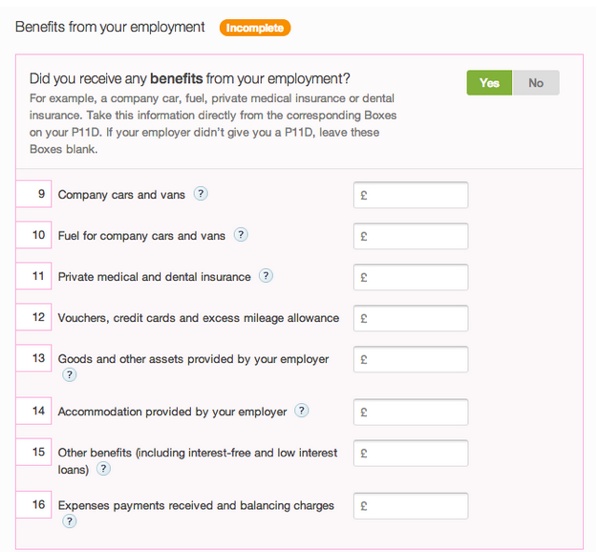Select the Vouchers and credit cards amount field

(x=411, y=318)
